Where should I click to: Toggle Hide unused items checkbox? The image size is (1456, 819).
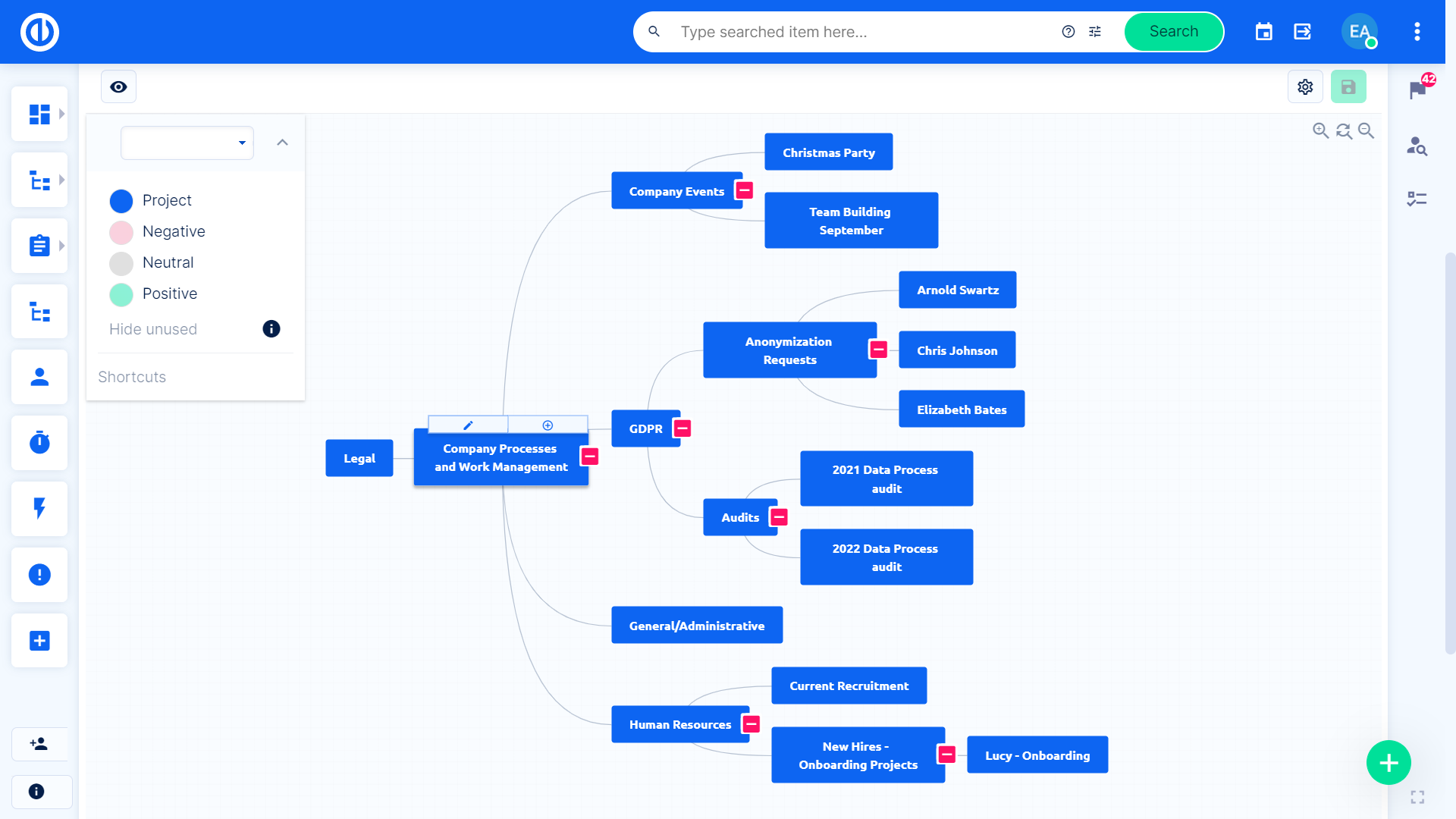[x=153, y=328]
